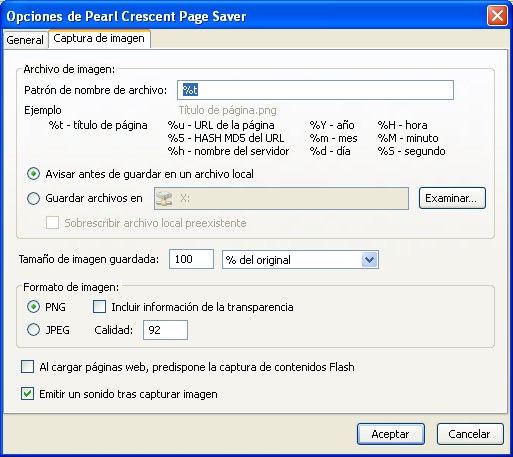The height and width of the screenshot is (457, 513).
Task: Click the '%M - minuto' text
Action: 408,138
